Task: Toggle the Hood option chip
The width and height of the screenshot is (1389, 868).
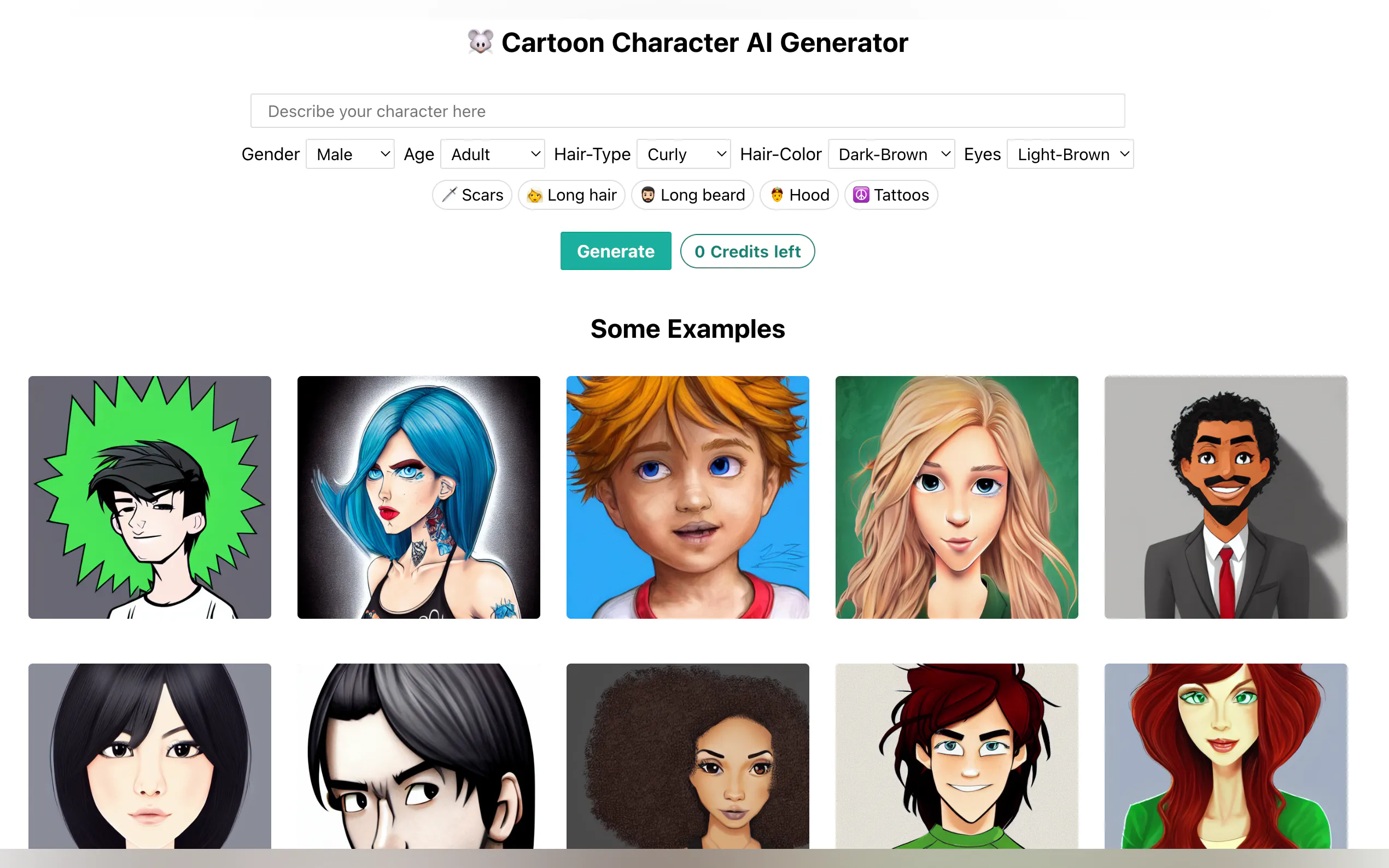Action: tap(799, 195)
